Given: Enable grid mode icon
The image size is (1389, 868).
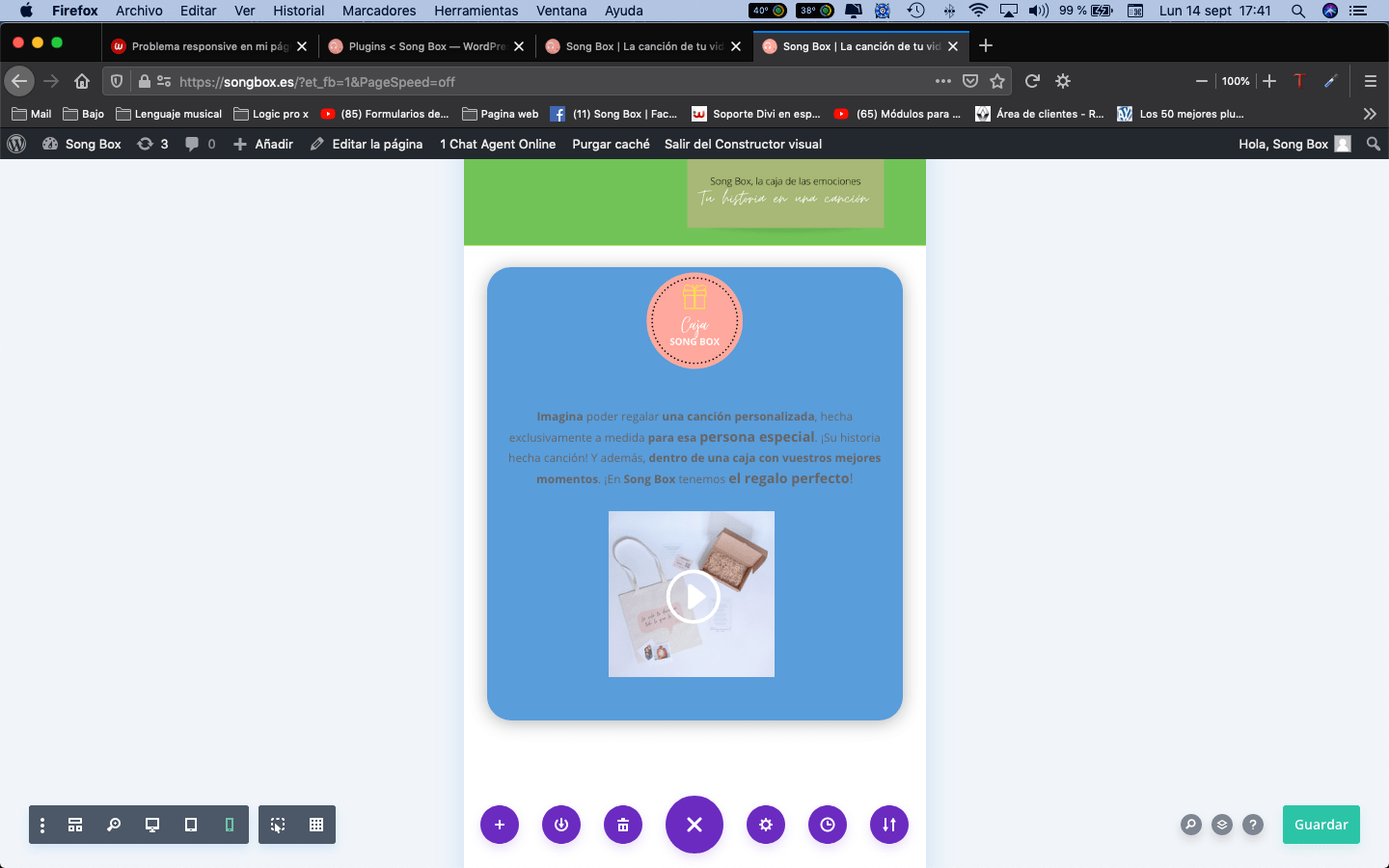Looking at the screenshot, I should coord(316,825).
